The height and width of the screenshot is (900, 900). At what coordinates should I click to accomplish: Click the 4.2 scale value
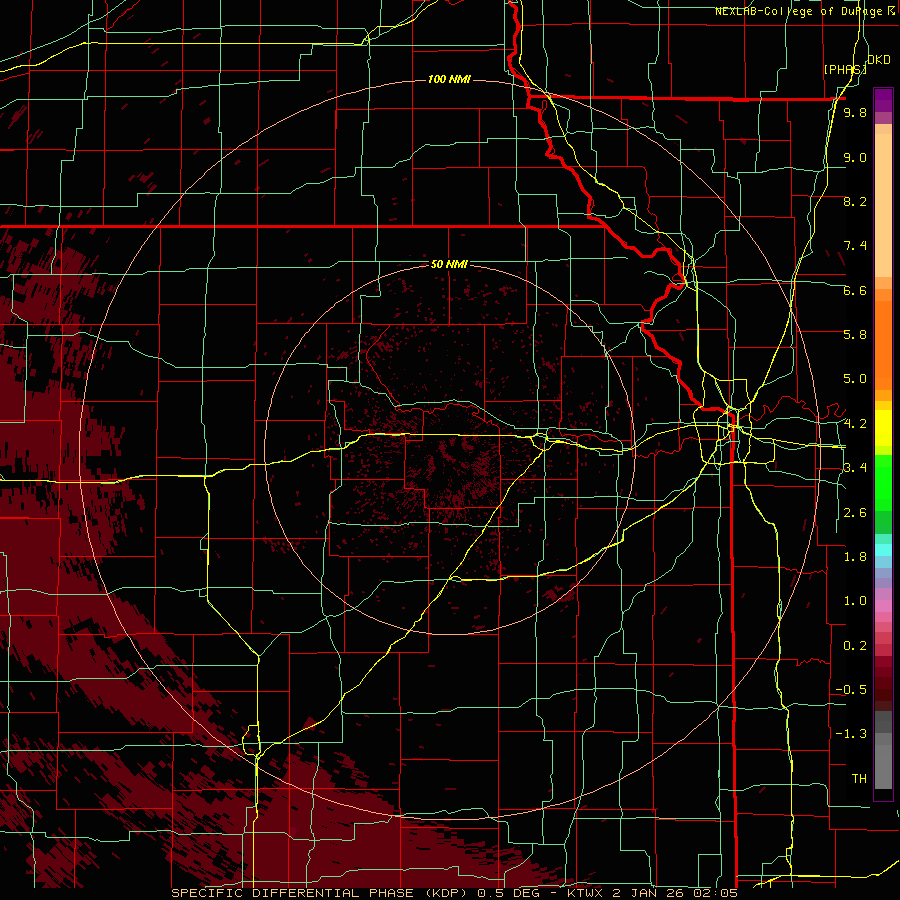tap(855, 424)
